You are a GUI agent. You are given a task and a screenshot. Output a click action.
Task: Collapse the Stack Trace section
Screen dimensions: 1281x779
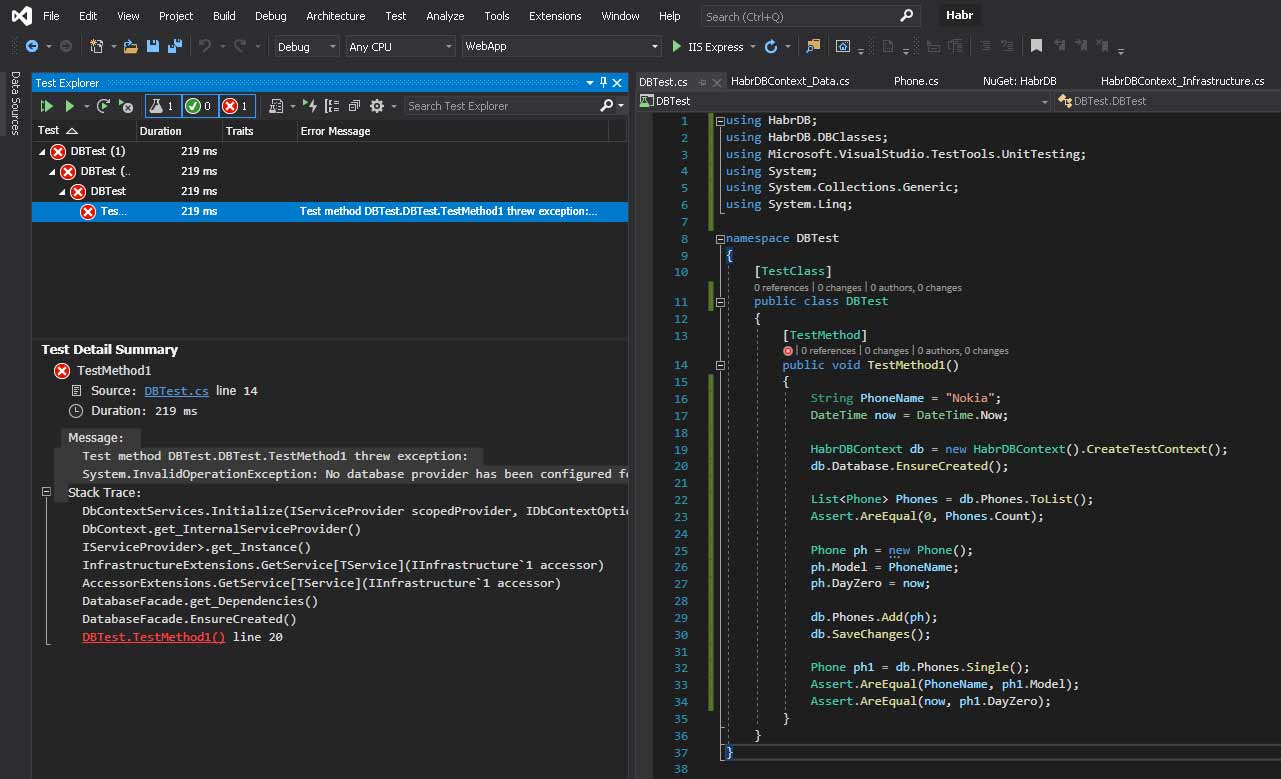click(47, 493)
